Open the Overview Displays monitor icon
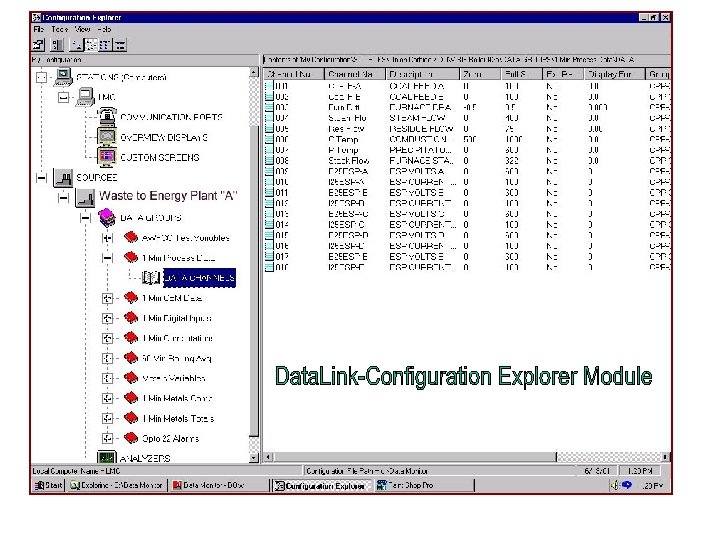 click(106, 137)
